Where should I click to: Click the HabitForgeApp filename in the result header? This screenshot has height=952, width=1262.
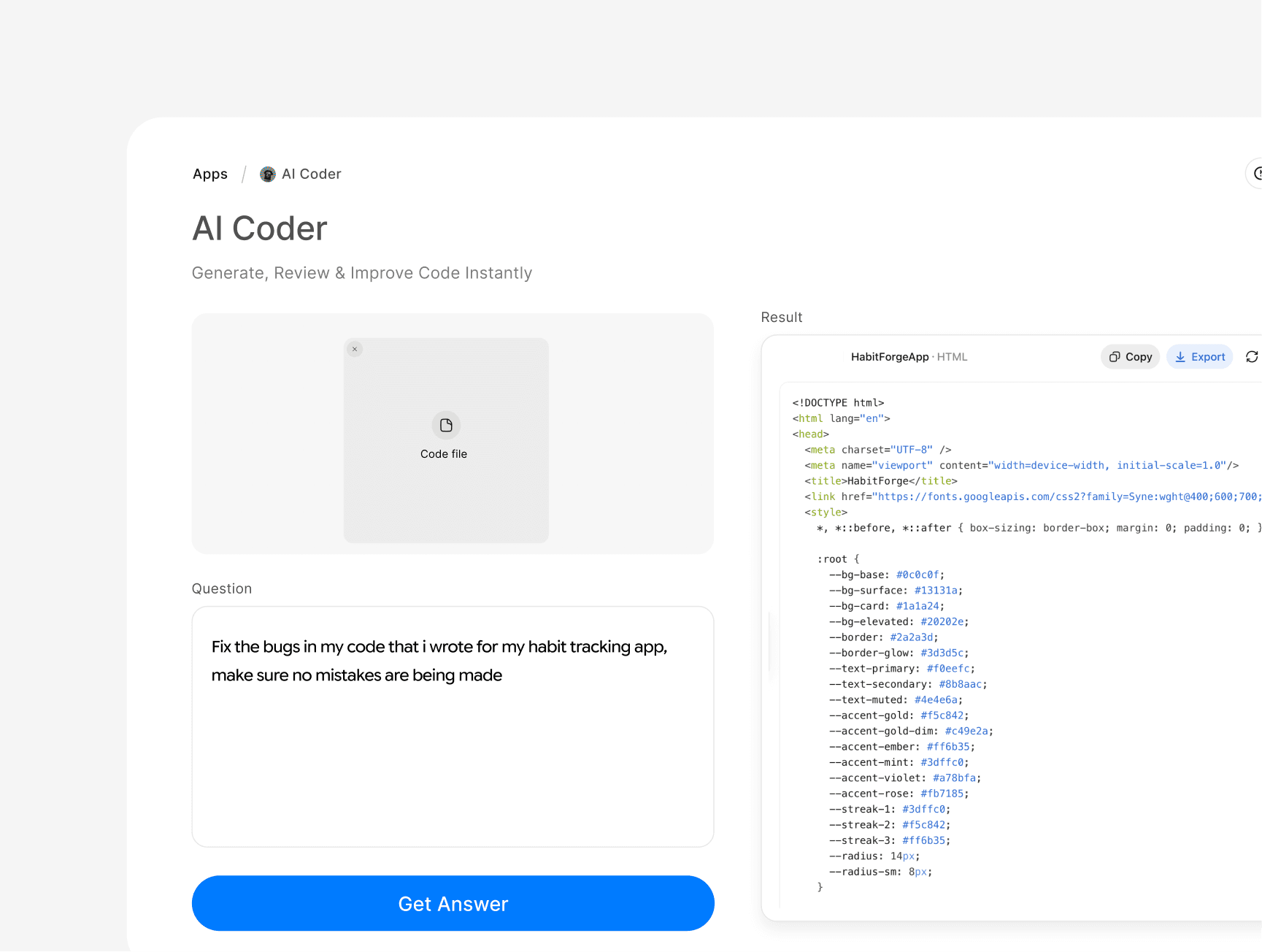point(890,357)
